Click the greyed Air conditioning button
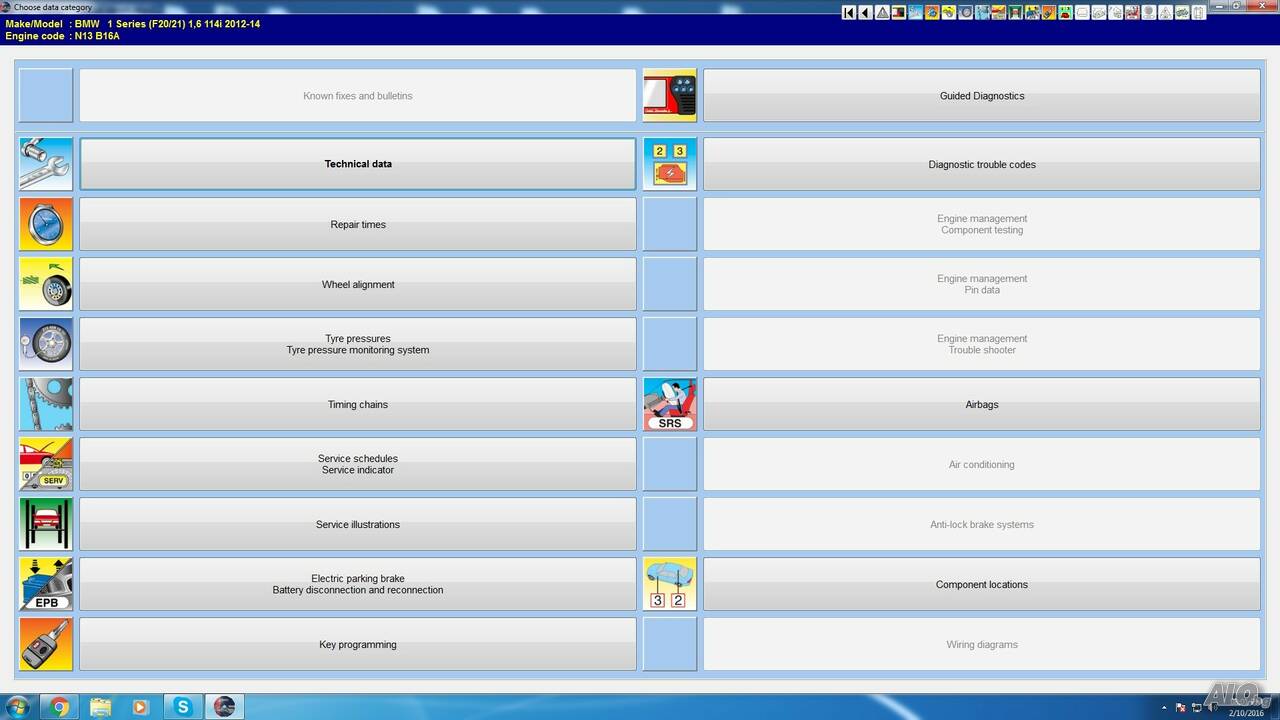This screenshot has height=720, width=1280. click(982, 464)
